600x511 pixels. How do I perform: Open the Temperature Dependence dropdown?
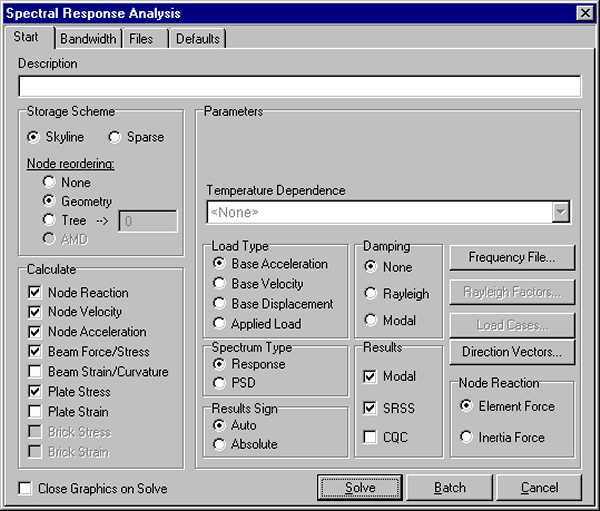click(x=561, y=212)
